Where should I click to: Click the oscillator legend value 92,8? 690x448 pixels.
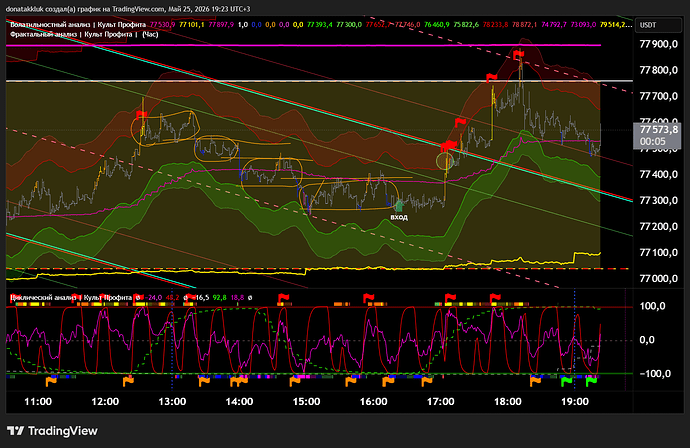220,297
